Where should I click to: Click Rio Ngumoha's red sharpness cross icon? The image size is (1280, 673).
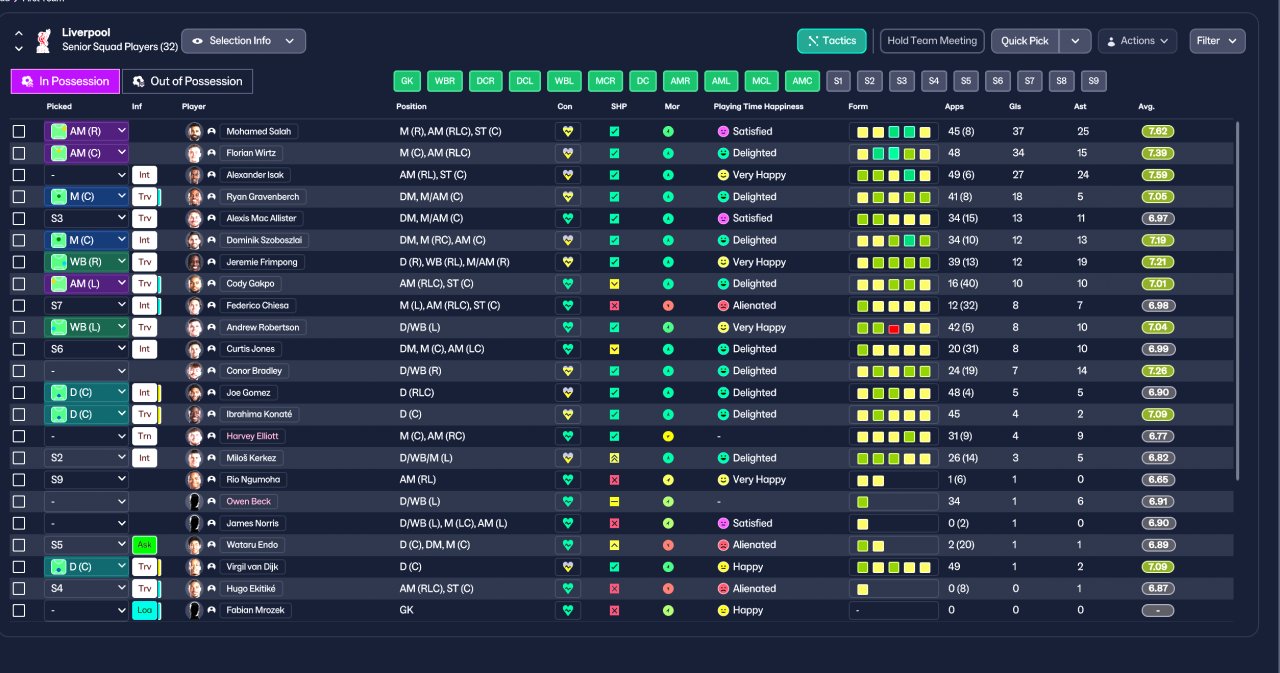coord(614,479)
